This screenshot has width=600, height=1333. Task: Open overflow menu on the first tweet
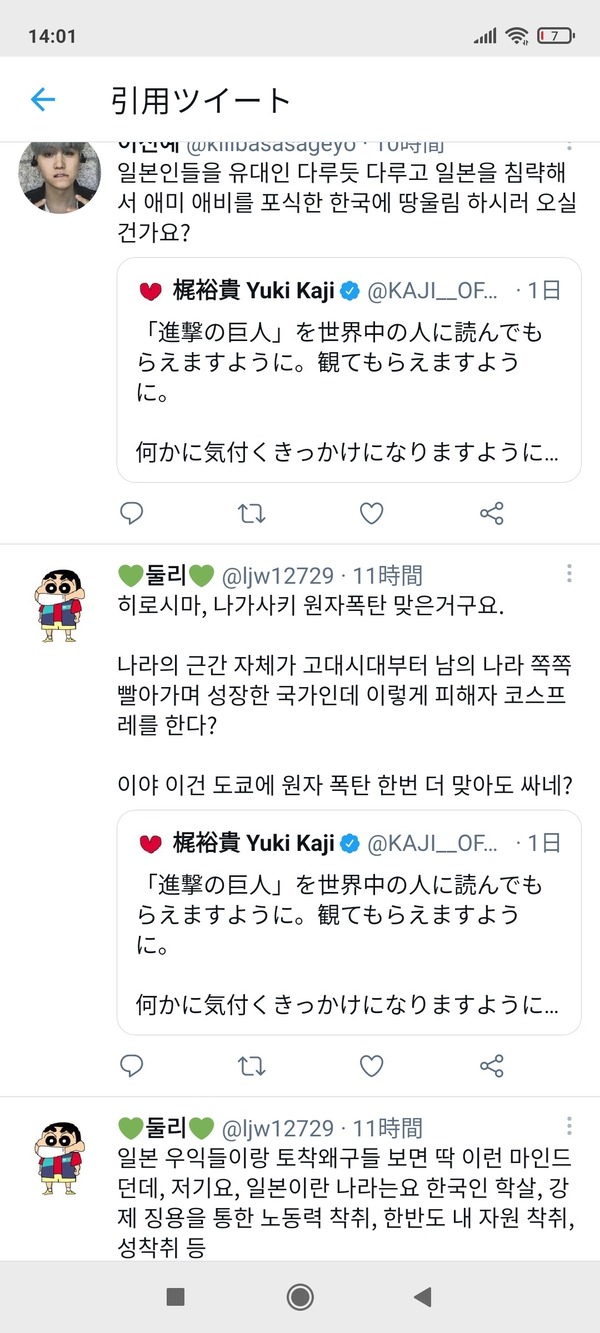click(569, 145)
